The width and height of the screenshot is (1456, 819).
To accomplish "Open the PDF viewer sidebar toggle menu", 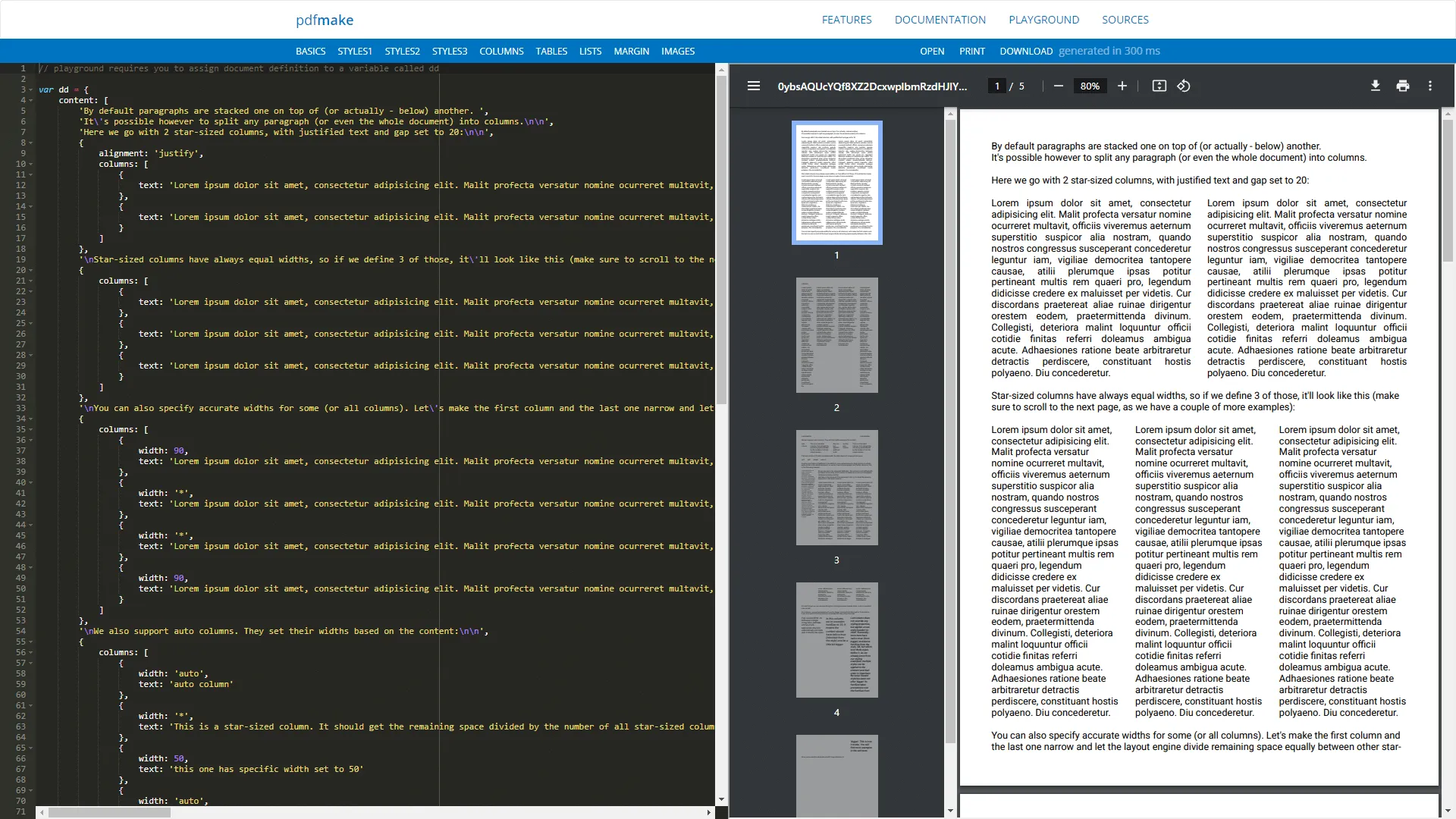I will point(753,86).
